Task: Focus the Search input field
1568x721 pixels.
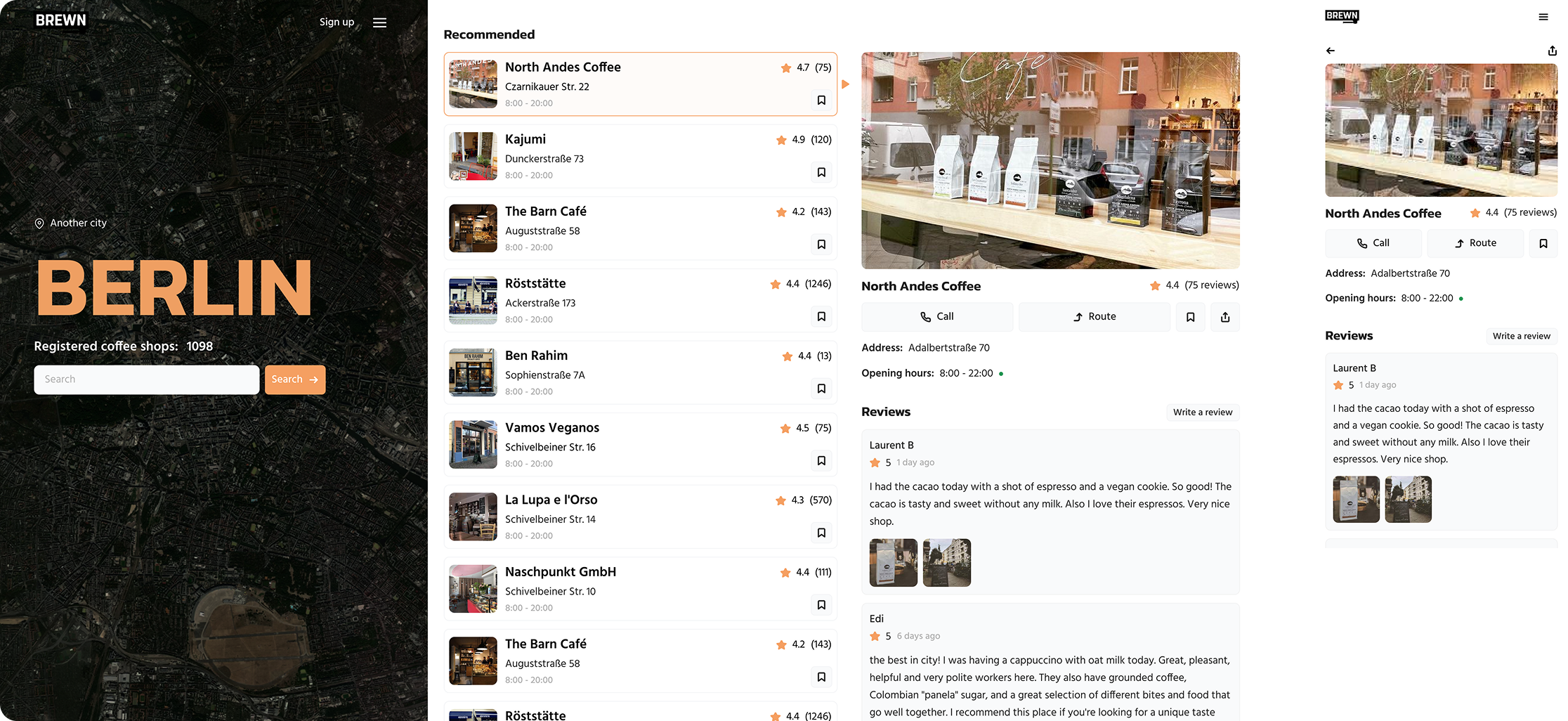Action: pos(147,379)
